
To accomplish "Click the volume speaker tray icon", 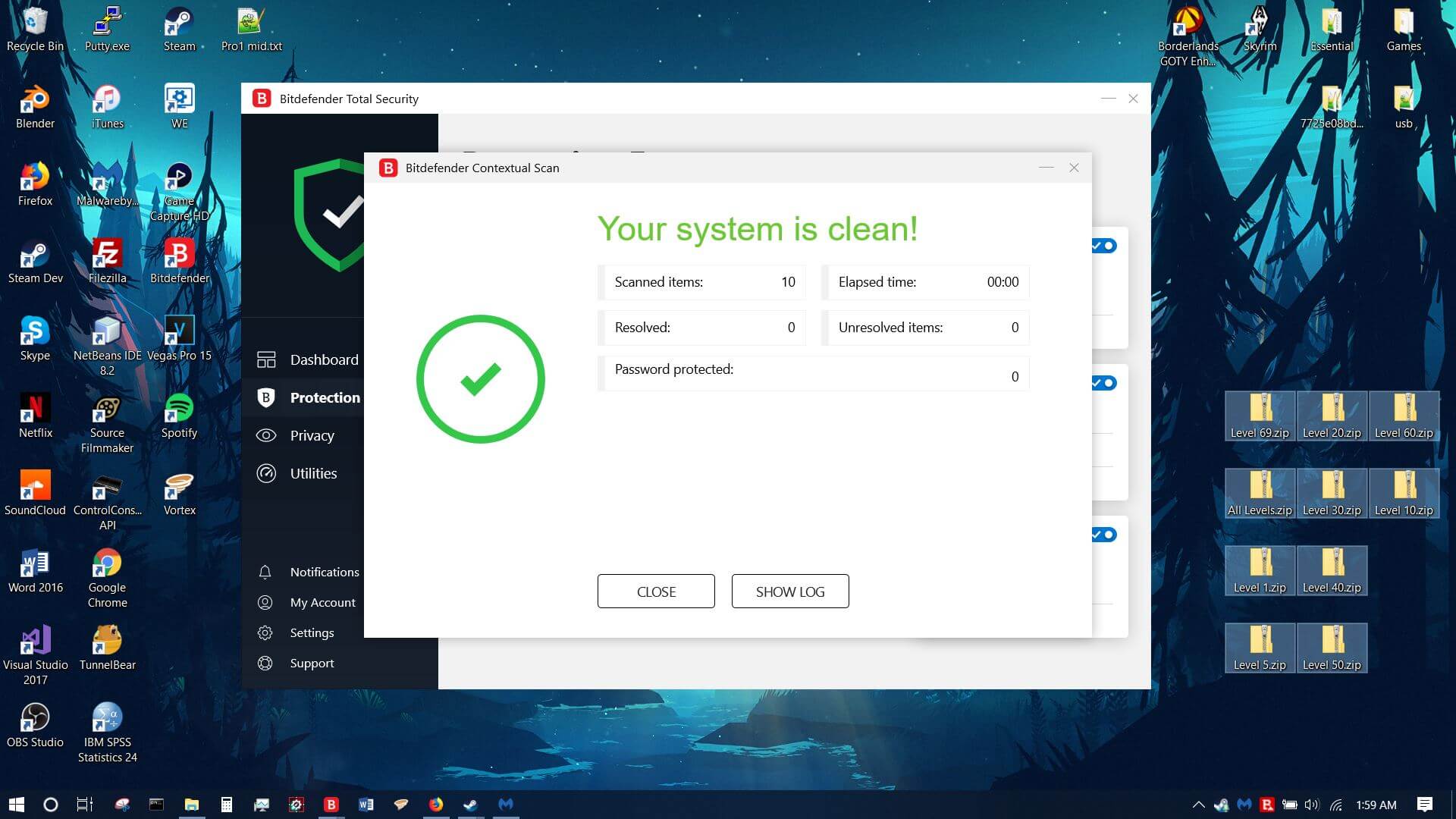I will click(x=1312, y=805).
